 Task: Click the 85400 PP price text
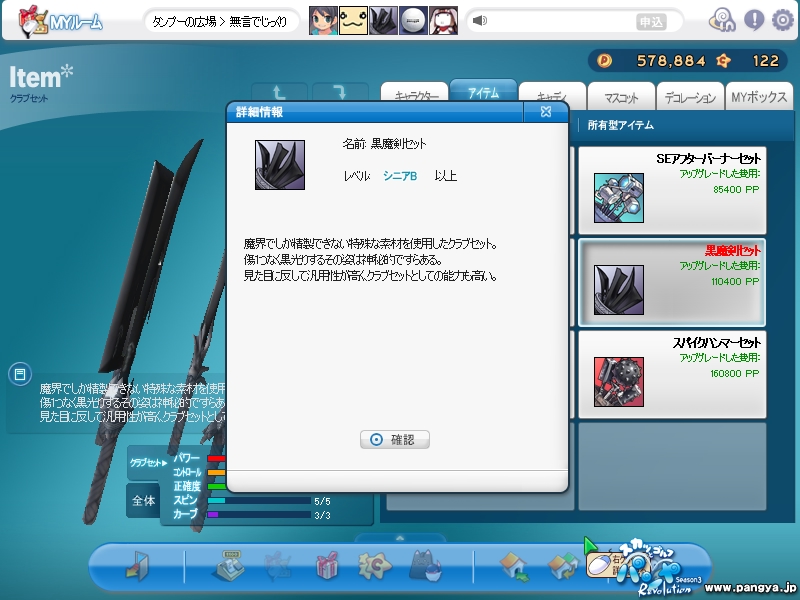[736, 189]
